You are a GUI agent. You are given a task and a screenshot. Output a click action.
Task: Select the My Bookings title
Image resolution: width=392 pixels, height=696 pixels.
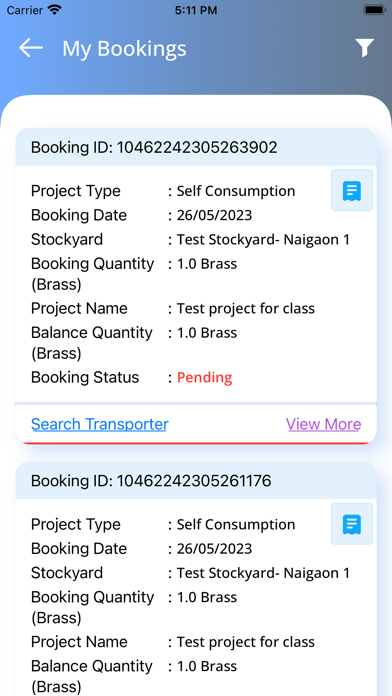click(124, 48)
